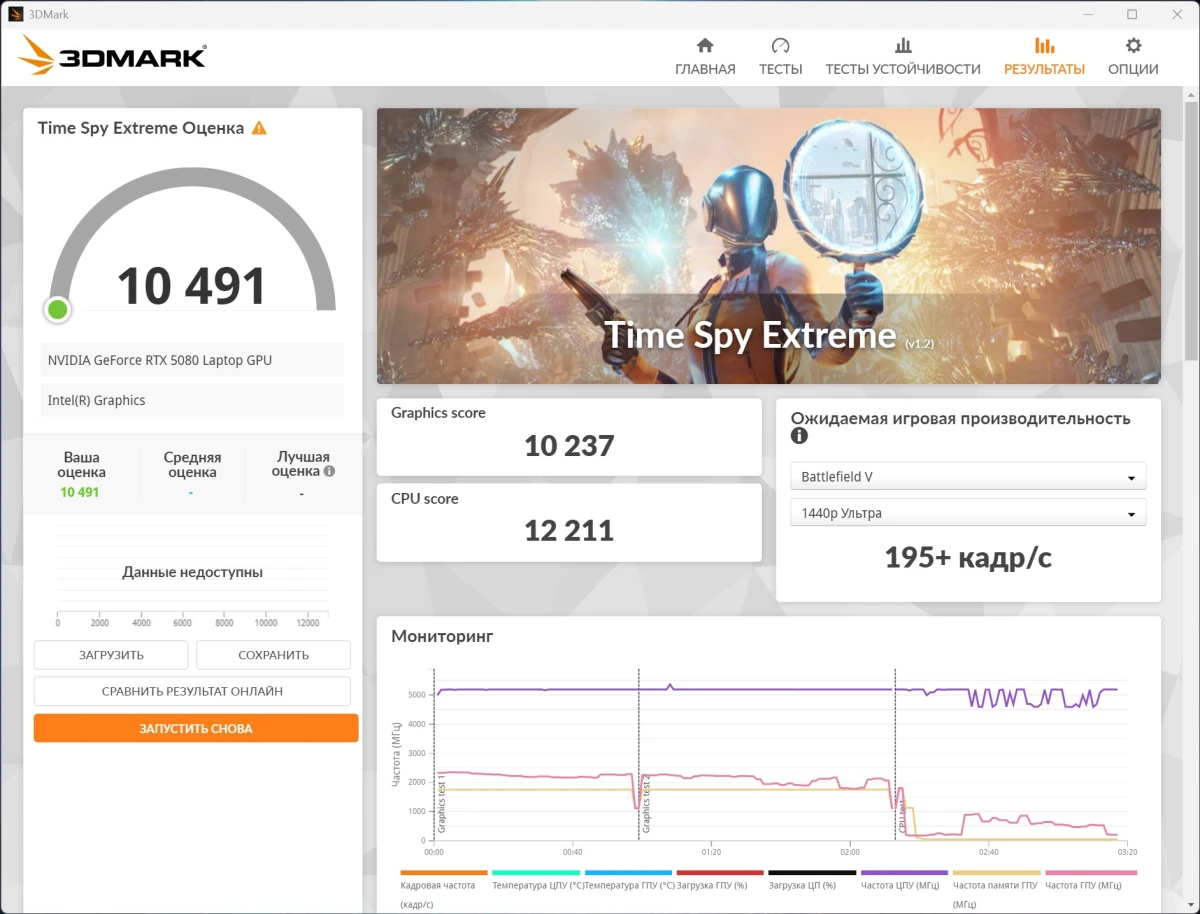Toggle the red Загрузка ГПУ legend swatch

(x=720, y=873)
